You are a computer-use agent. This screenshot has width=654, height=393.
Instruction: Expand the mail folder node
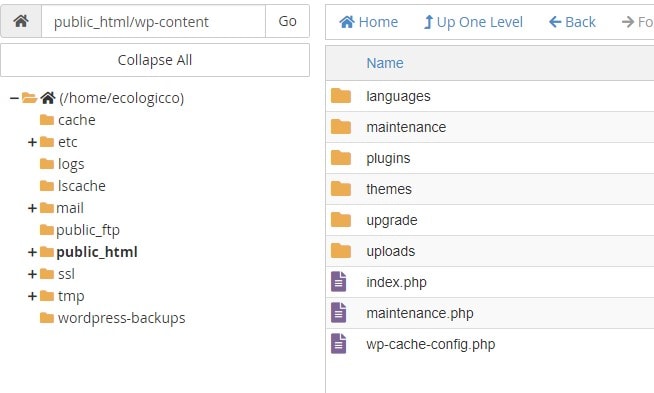tap(32, 208)
